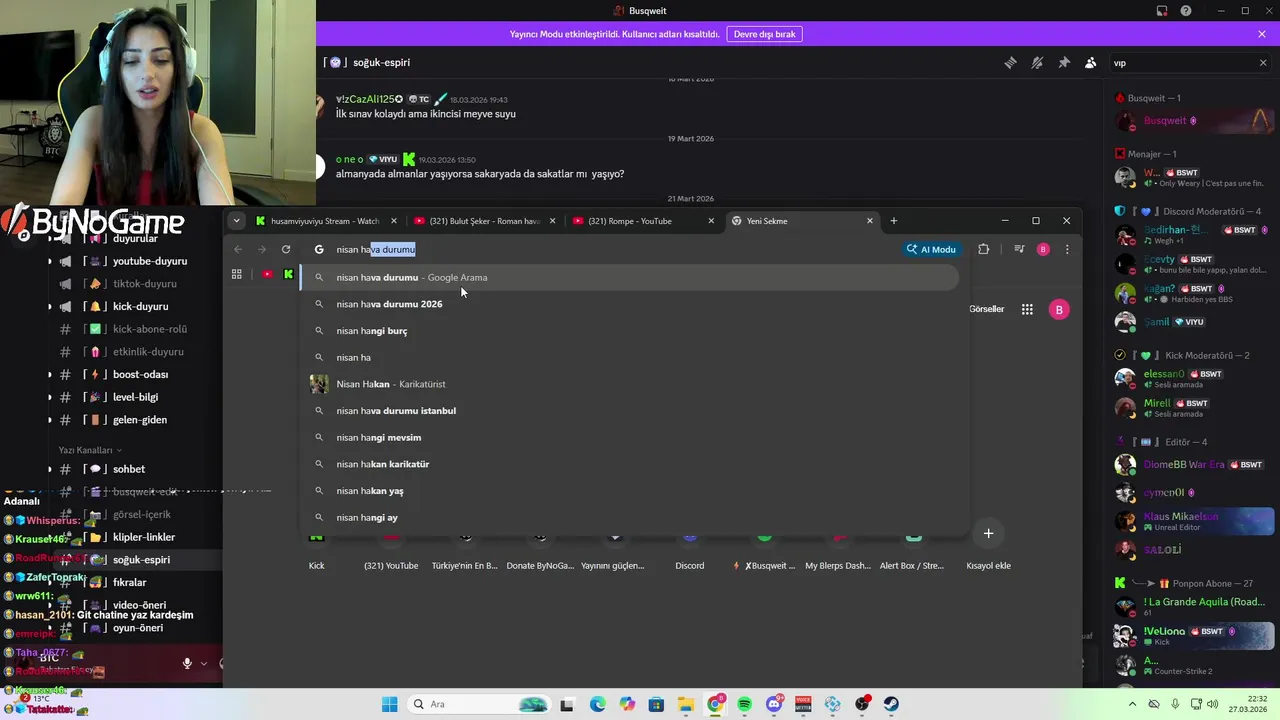Open Chrome profile avatar 'B' in toolbar
The height and width of the screenshot is (720, 1280).
(1043, 249)
